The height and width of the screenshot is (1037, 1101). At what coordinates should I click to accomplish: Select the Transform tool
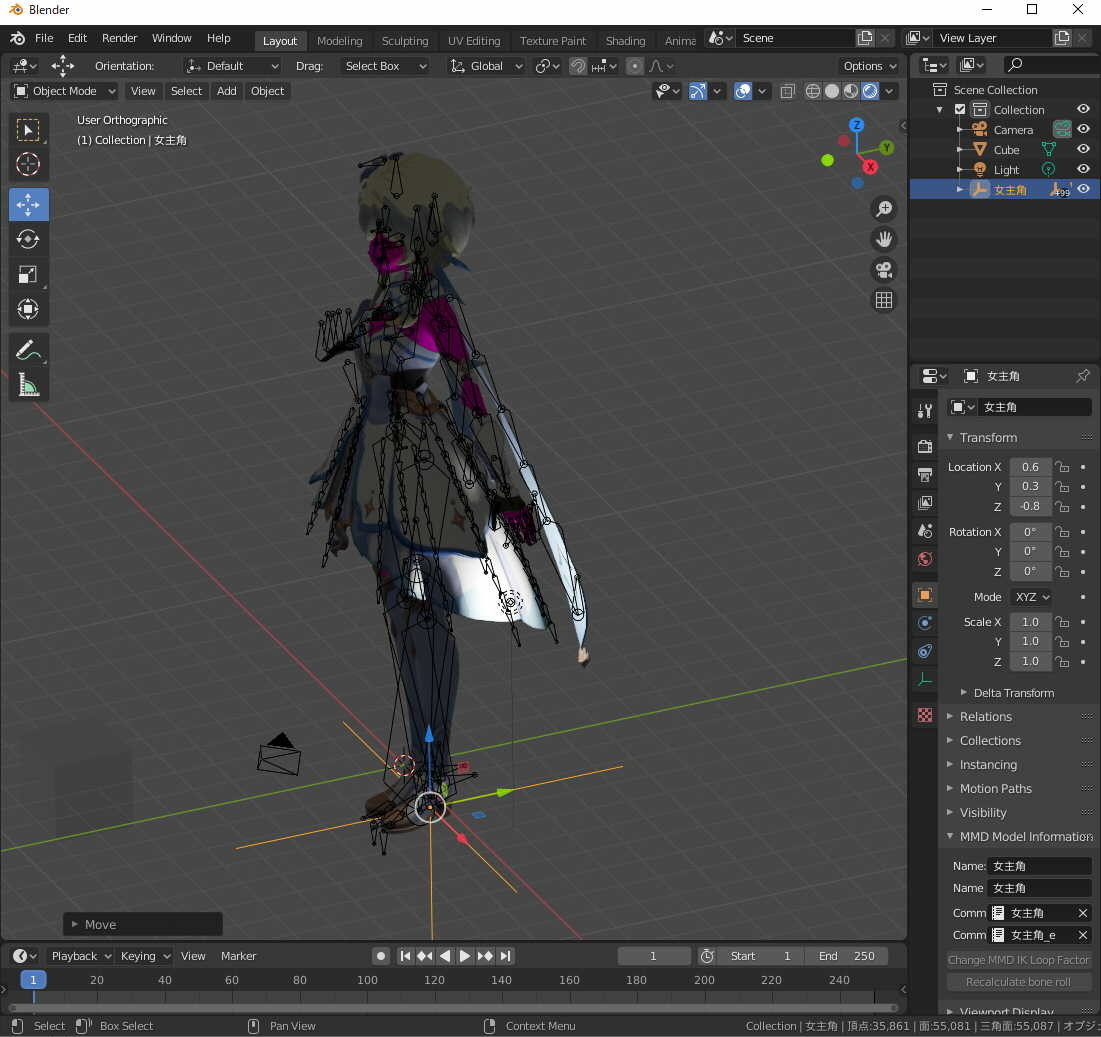coord(28,309)
